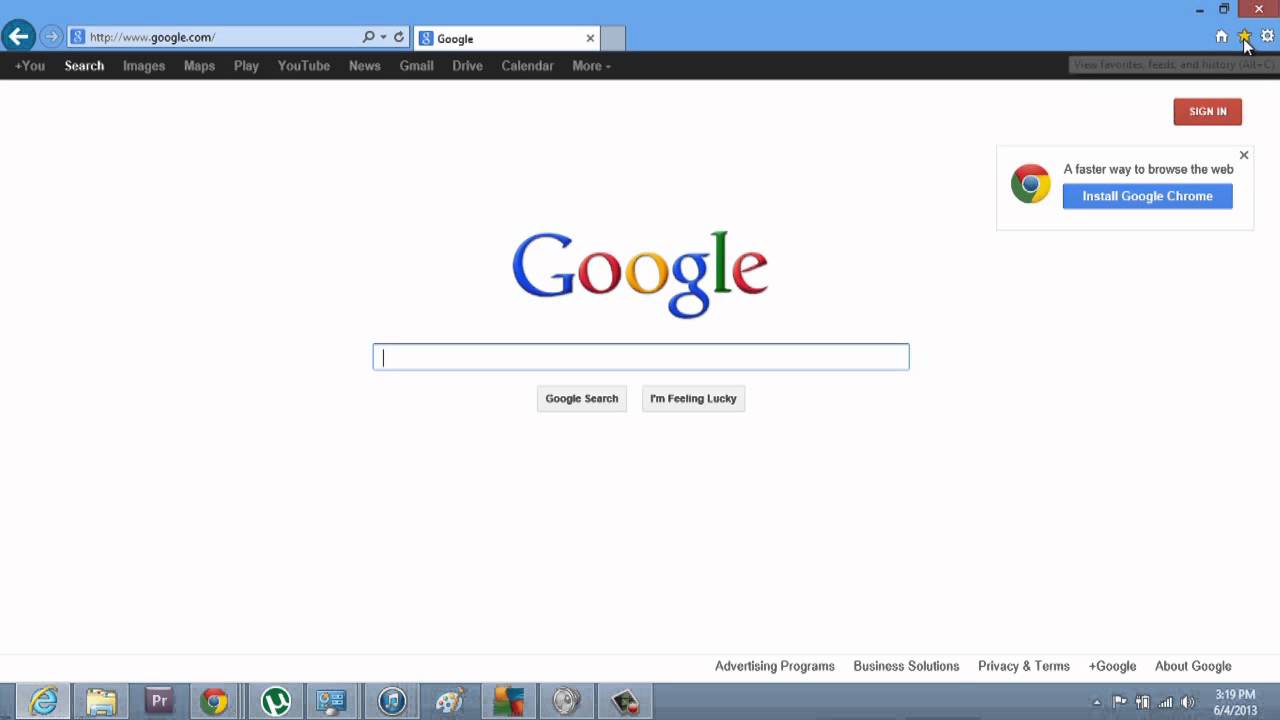Viewport: 1280px width, 720px height.
Task: Open a new tab with the blank tab button
Action: tap(613, 38)
